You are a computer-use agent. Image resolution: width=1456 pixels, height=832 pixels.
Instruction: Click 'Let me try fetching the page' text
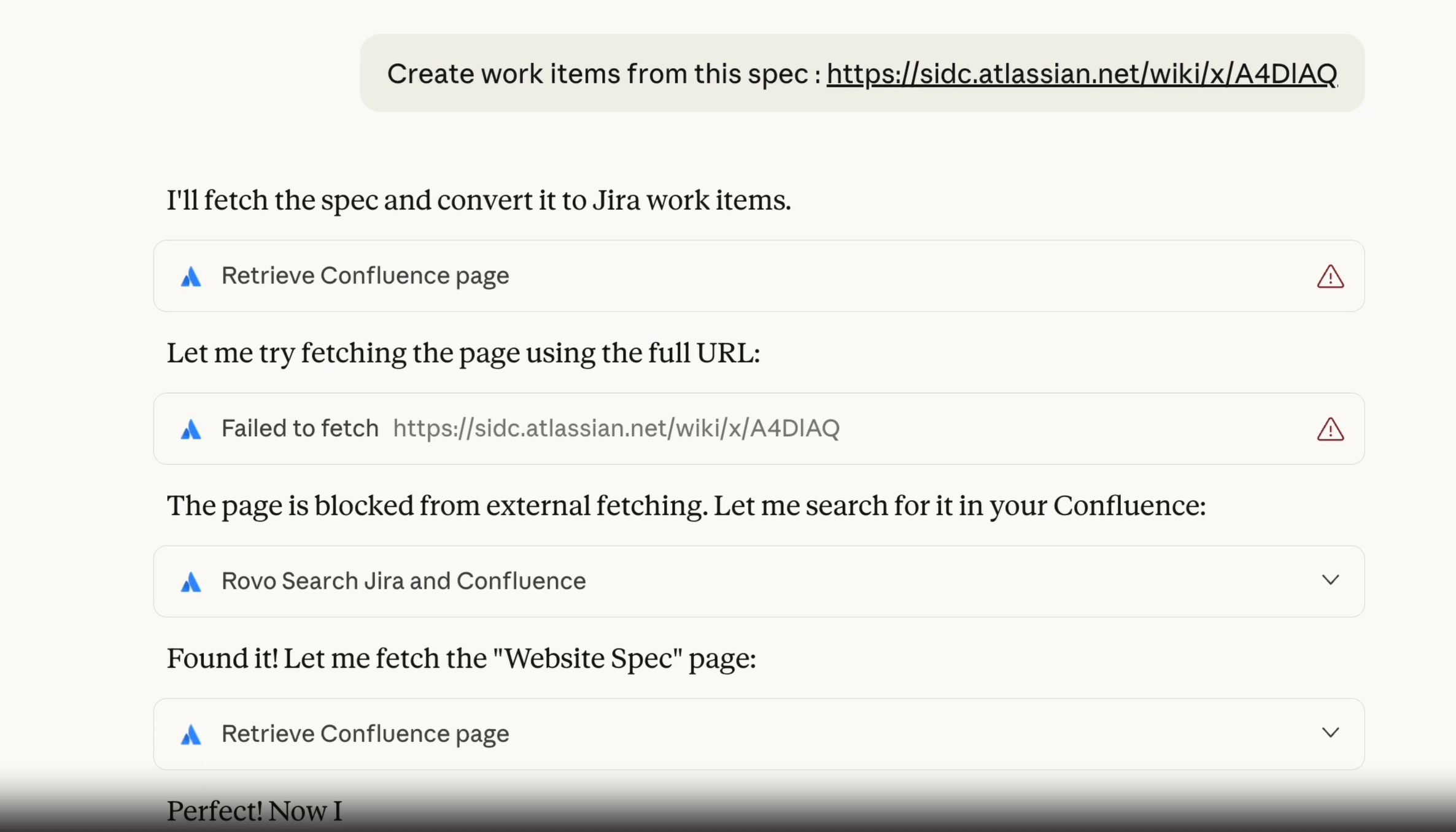[463, 353]
